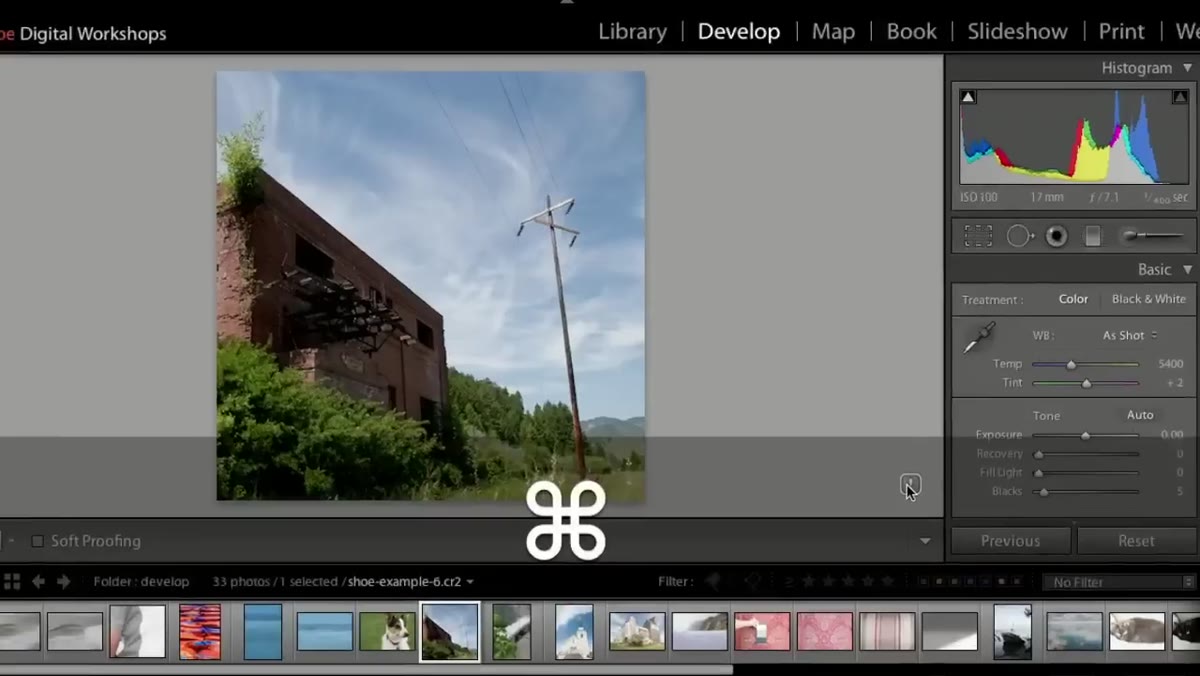Click the 'ISO 100' histogram readout
The height and width of the screenshot is (676, 1200).
[979, 198]
